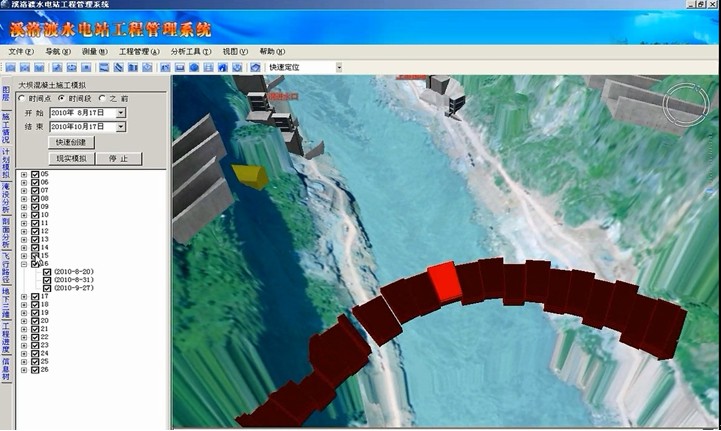Expand tree node 22
This screenshot has height=431, width=721.
pos(24,337)
